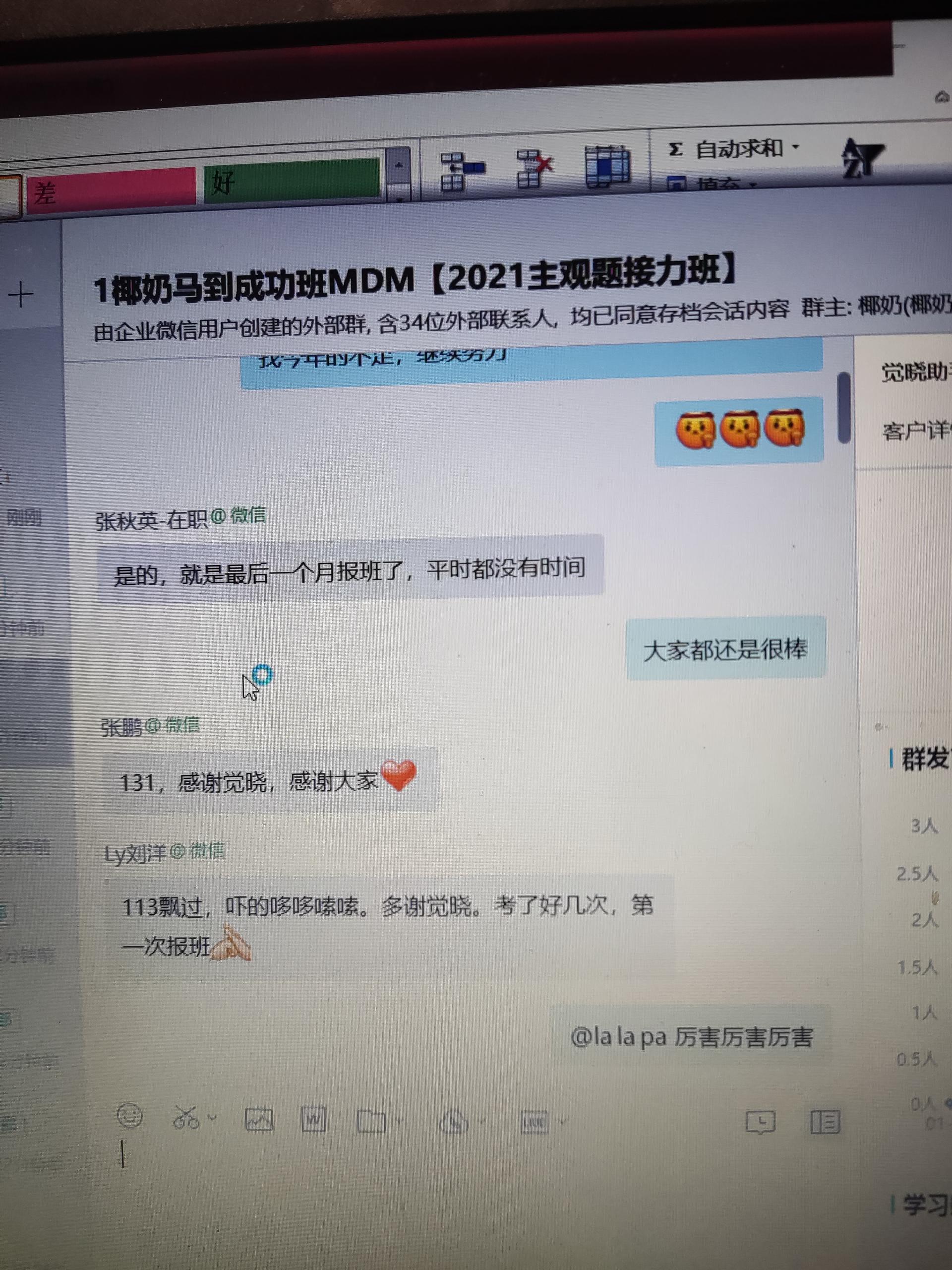Select the 差 red cell style
This screenshot has width=952, height=1270.
112,190
